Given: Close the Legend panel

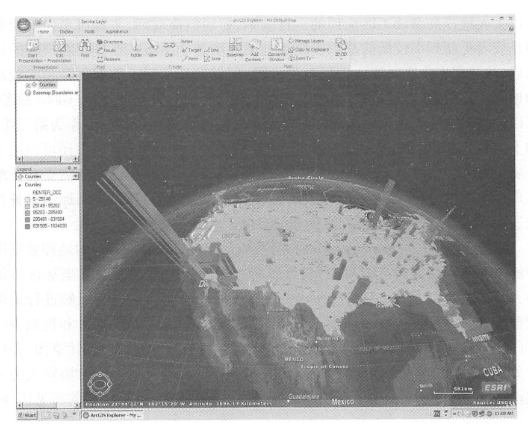Looking at the screenshot, I should [x=75, y=168].
